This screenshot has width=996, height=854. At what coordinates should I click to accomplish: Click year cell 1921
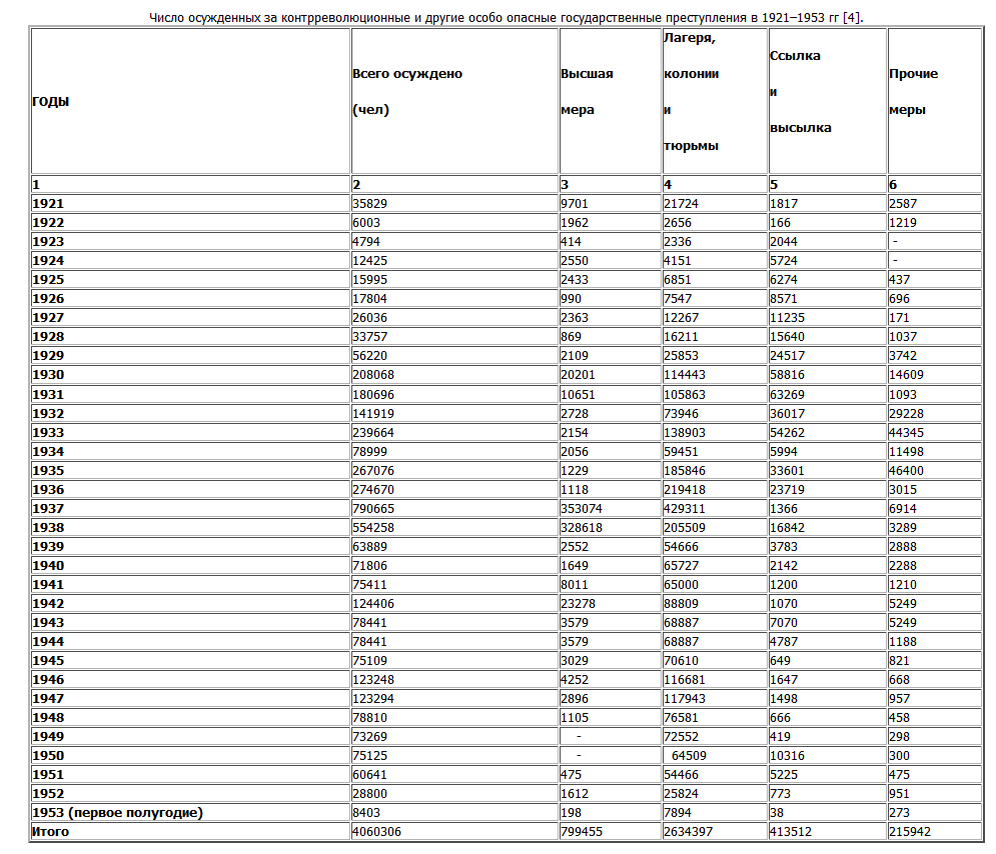[x=191, y=203]
